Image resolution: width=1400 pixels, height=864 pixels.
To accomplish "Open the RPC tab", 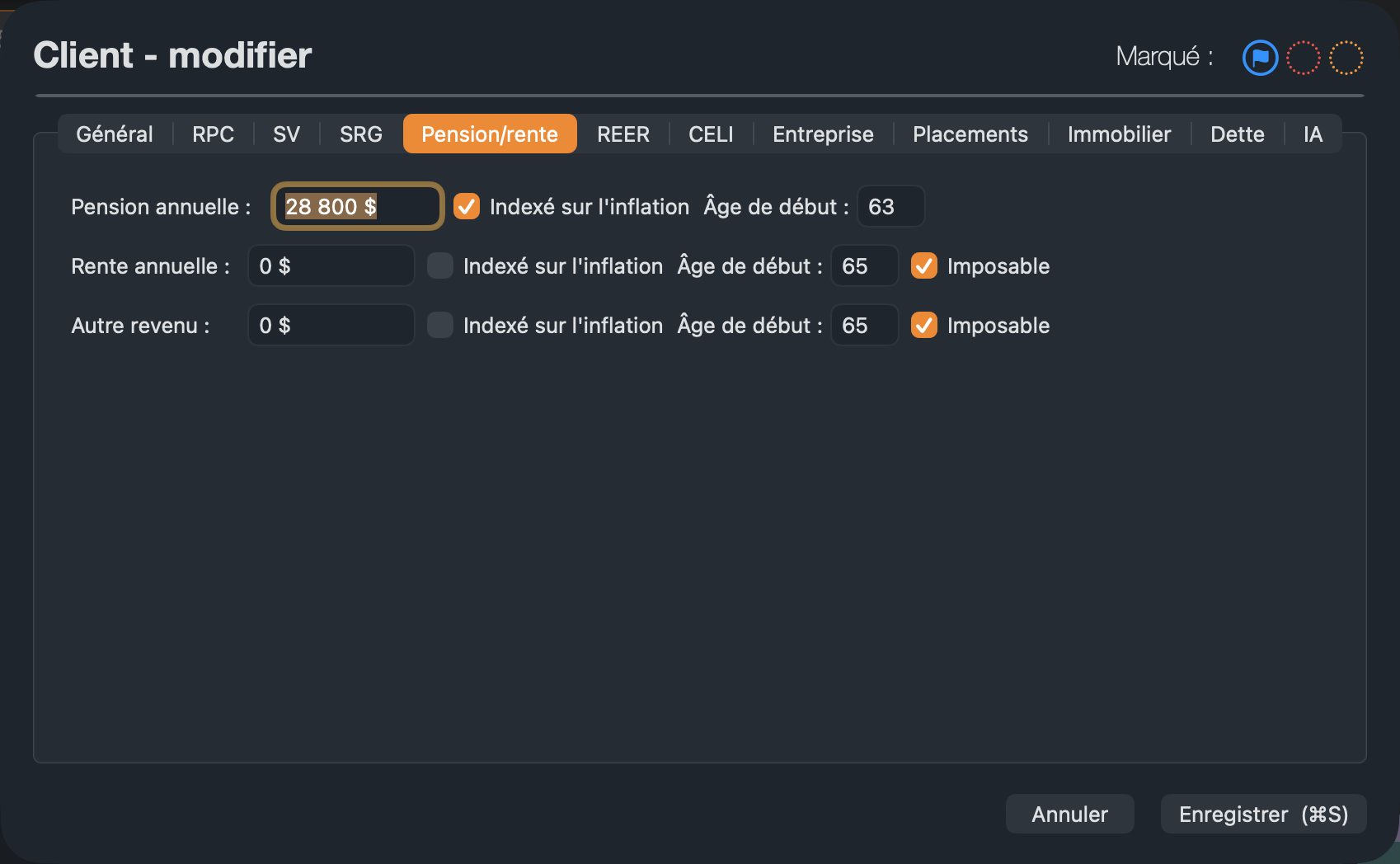I will (214, 134).
